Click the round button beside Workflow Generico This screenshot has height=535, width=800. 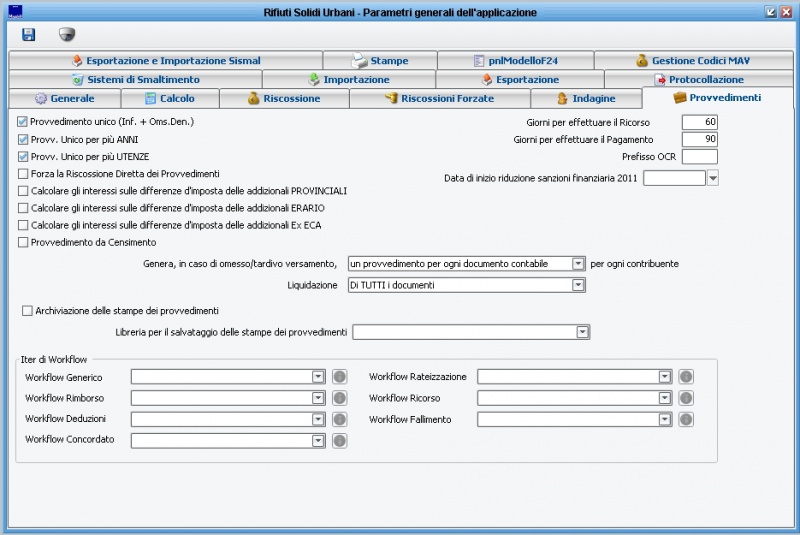click(x=339, y=377)
